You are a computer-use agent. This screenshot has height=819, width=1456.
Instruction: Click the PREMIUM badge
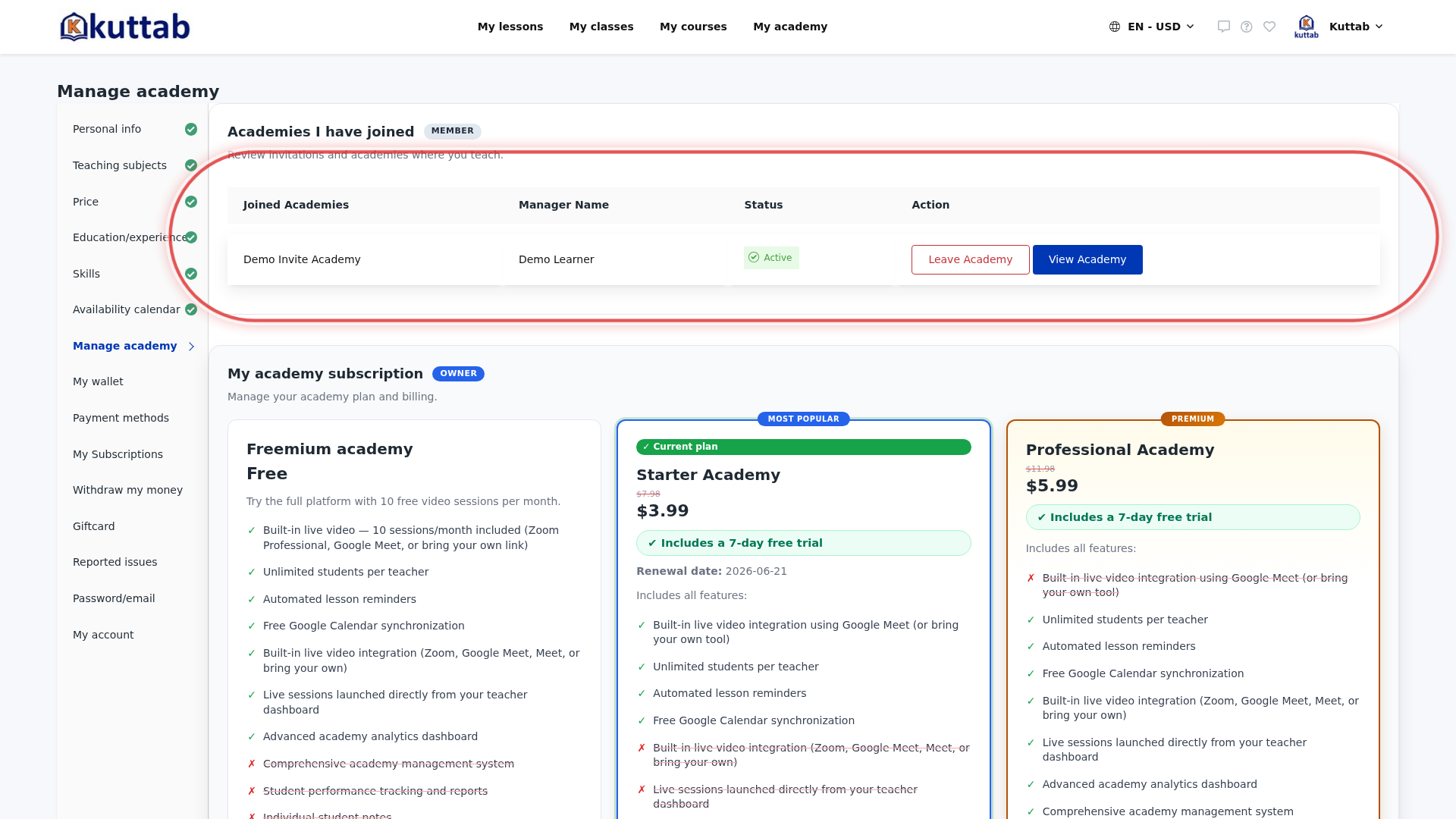tap(1193, 419)
